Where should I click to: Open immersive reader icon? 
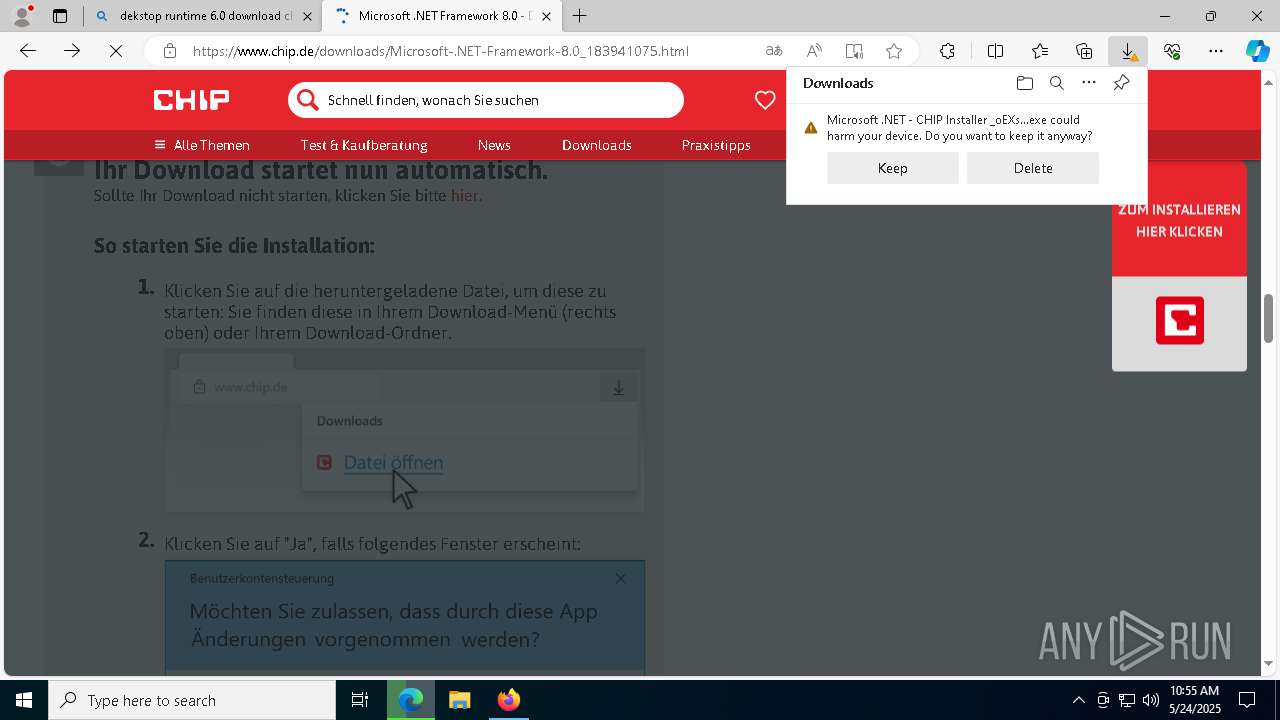click(x=854, y=51)
